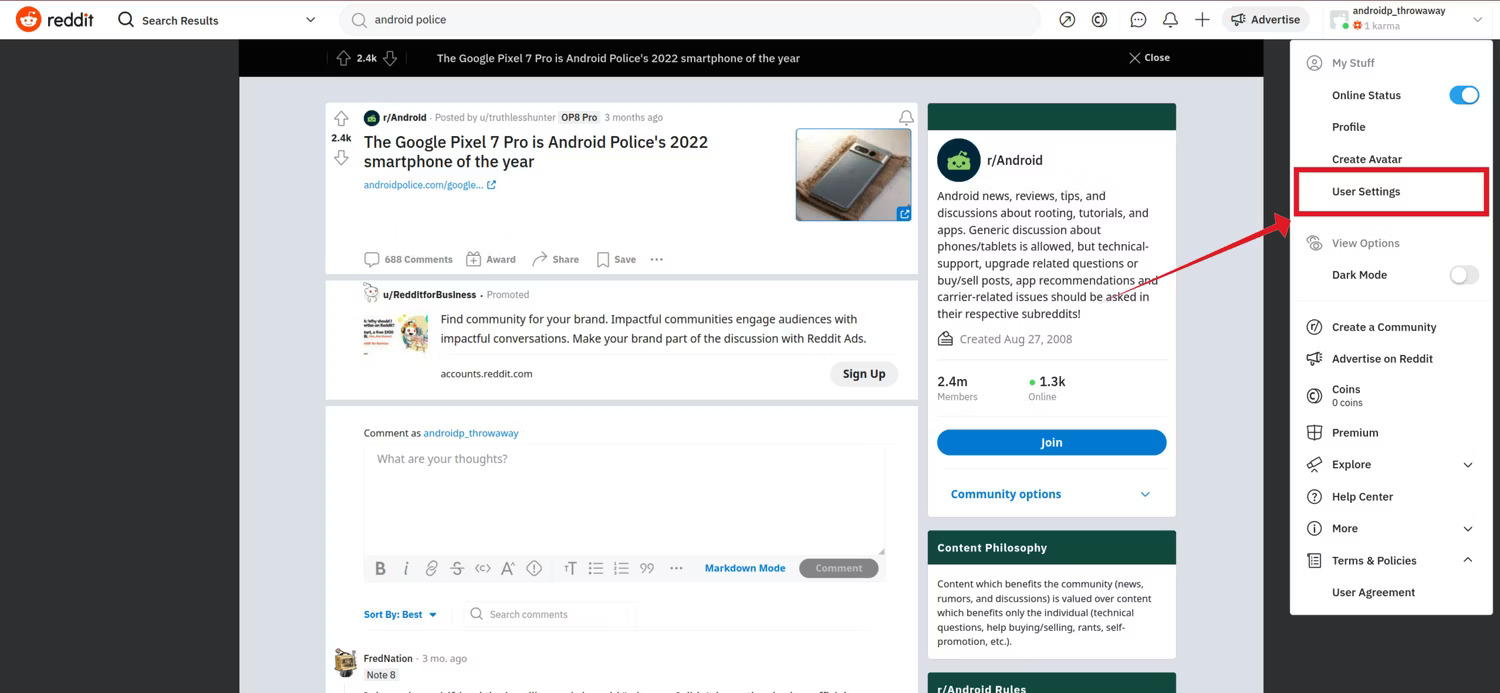
Task: Open the notifications bell in header
Action: pyautogui.click(x=1170, y=19)
